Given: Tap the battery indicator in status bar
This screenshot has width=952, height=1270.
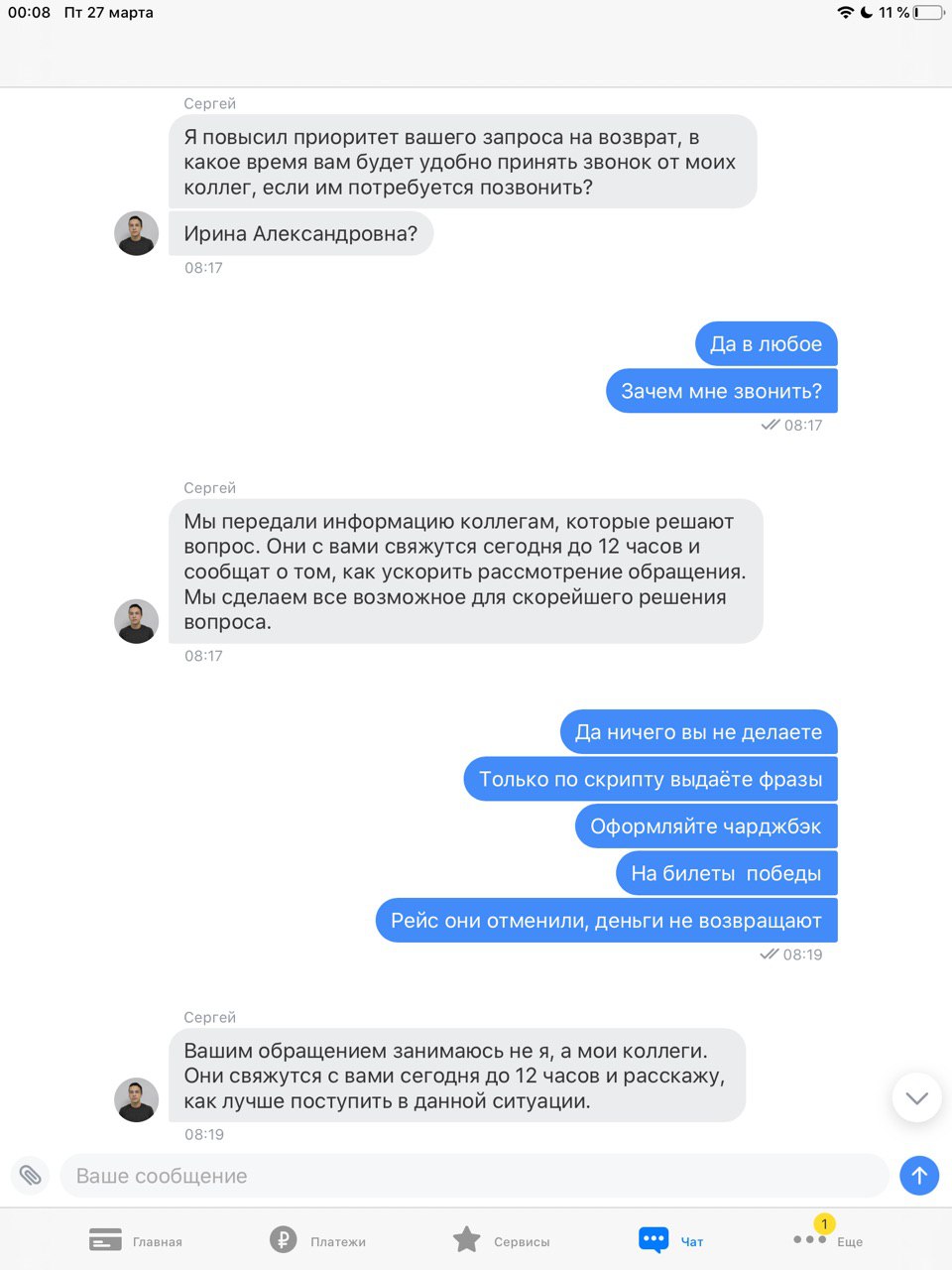Looking at the screenshot, I should (x=928, y=13).
